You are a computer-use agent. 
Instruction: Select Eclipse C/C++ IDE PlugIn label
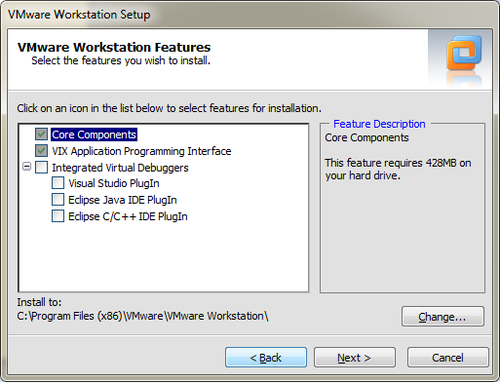click(x=128, y=217)
